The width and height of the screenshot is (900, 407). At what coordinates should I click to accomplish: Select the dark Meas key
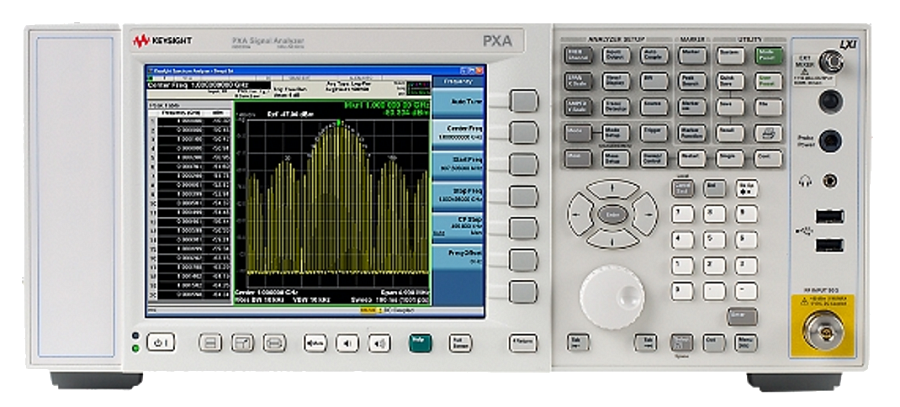coord(577,158)
